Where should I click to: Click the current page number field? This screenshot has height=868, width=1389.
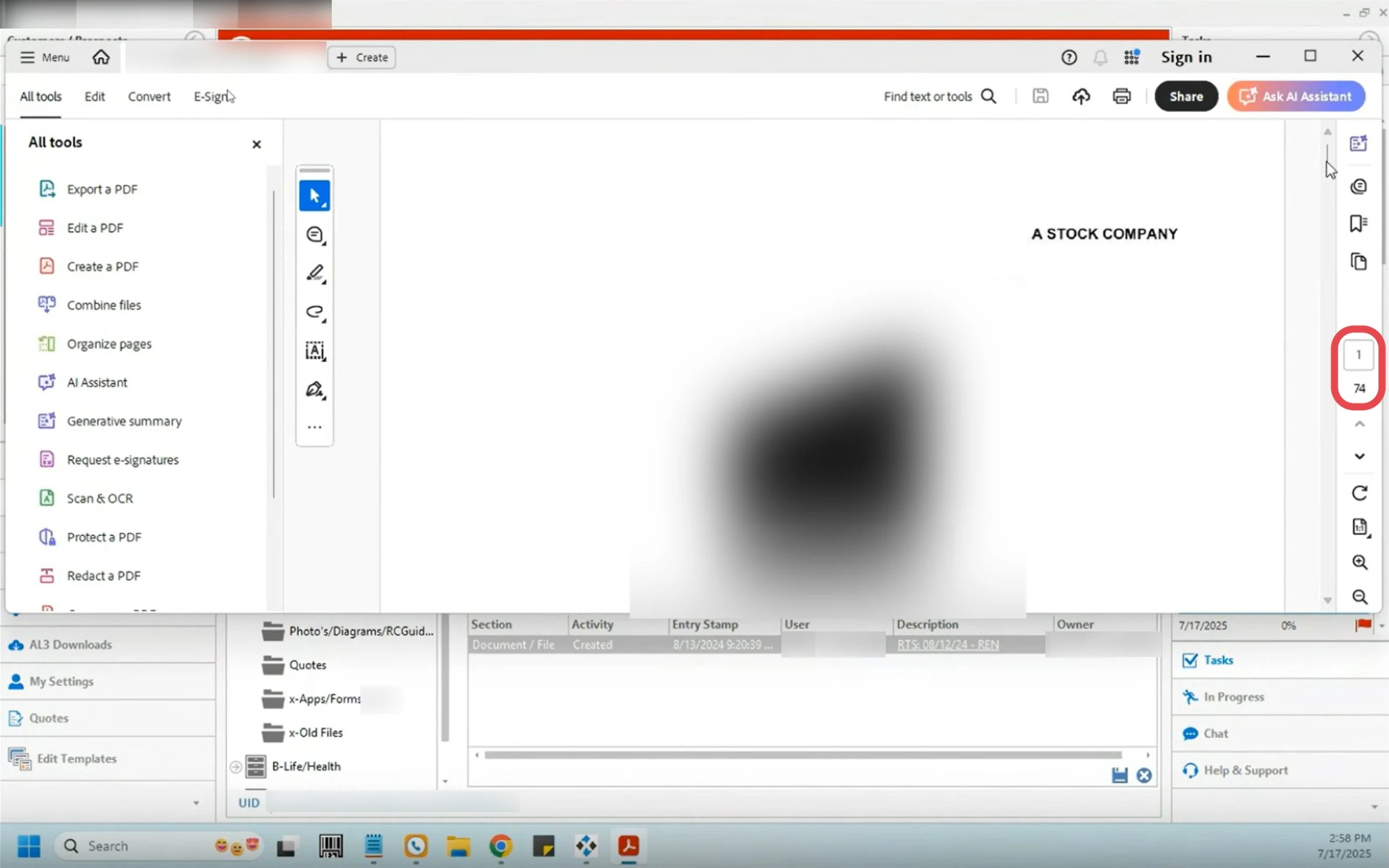pyautogui.click(x=1358, y=354)
